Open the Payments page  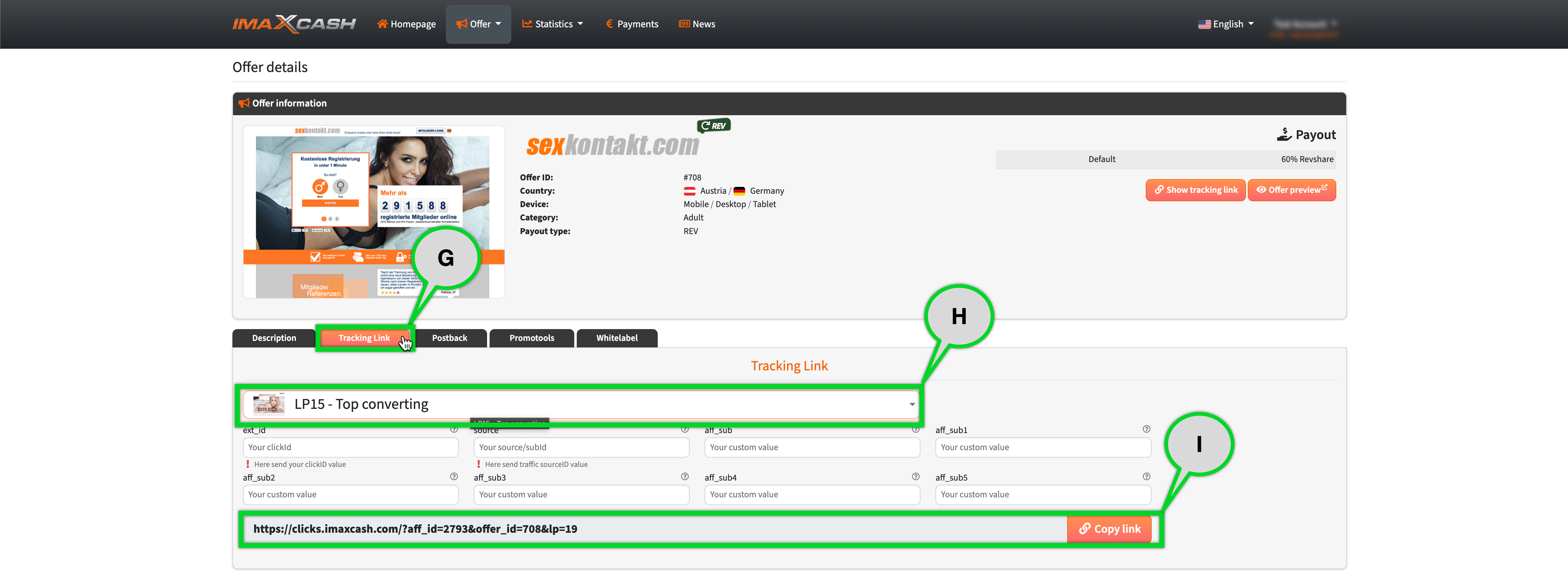[632, 25]
